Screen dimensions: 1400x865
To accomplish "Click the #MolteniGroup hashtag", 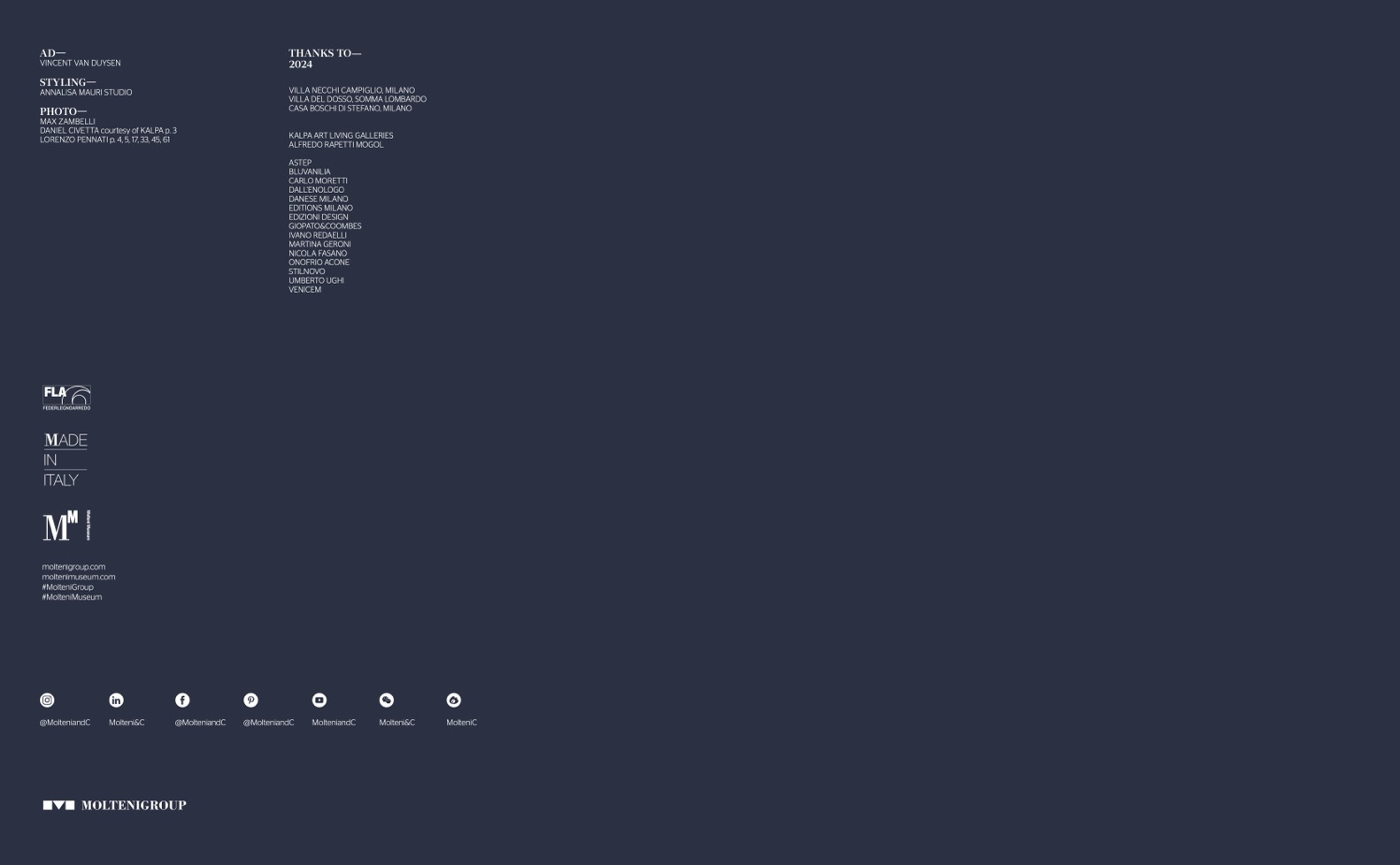I will coord(67,587).
